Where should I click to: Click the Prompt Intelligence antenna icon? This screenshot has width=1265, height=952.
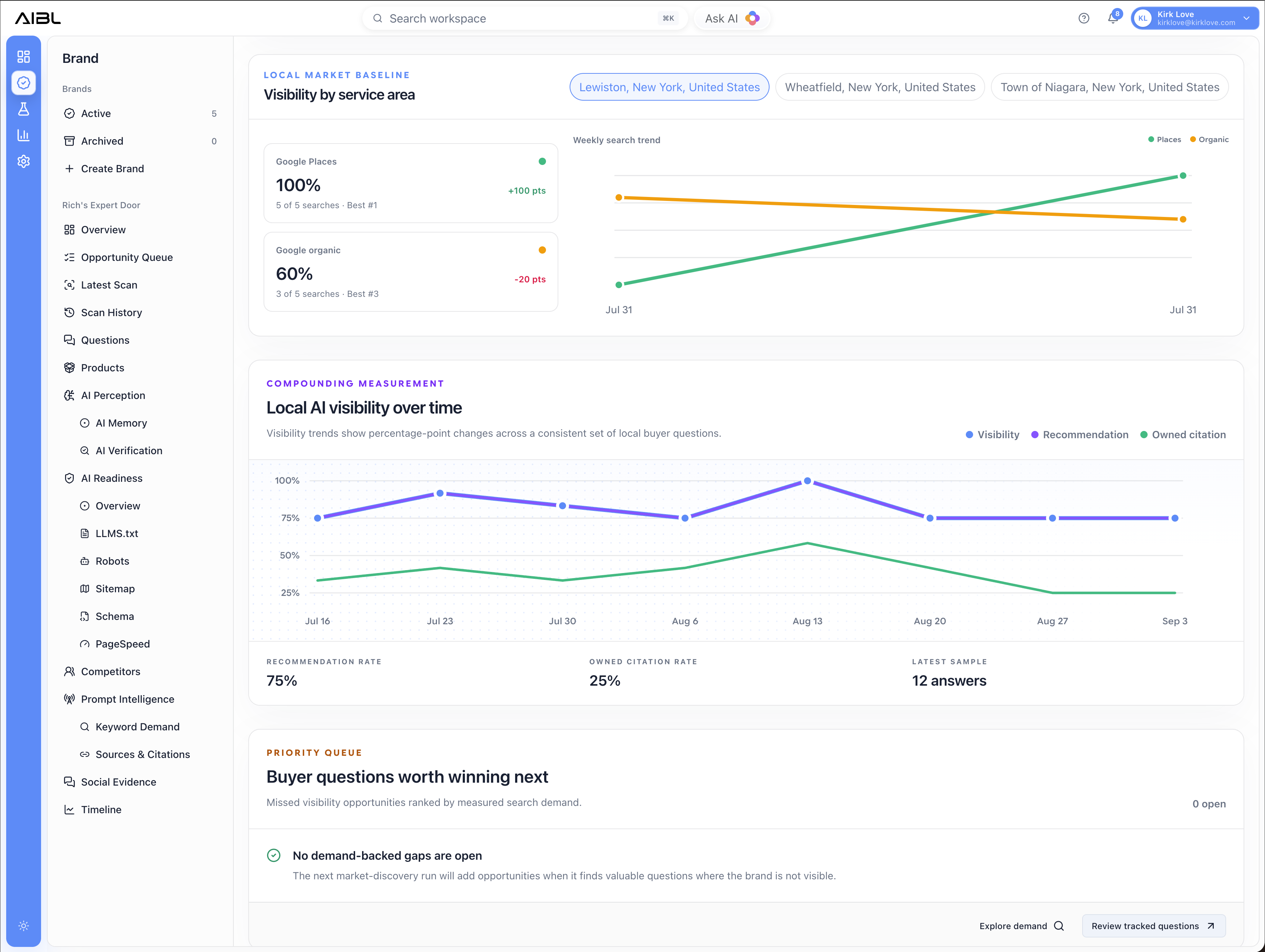[69, 699]
